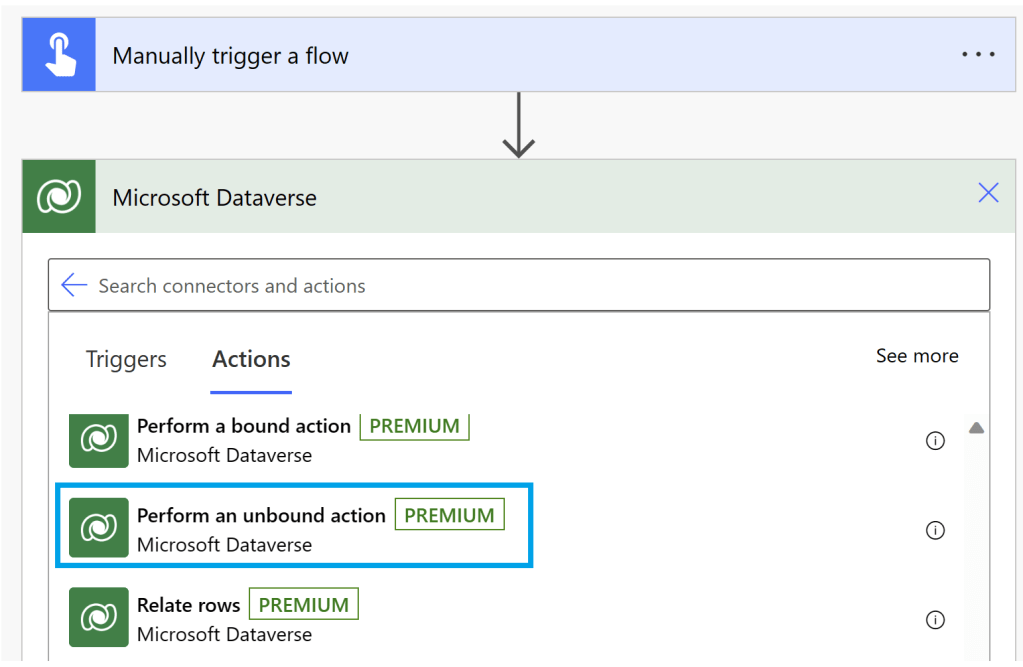
Task: Show info for Perform an unbound action
Action: (x=935, y=530)
